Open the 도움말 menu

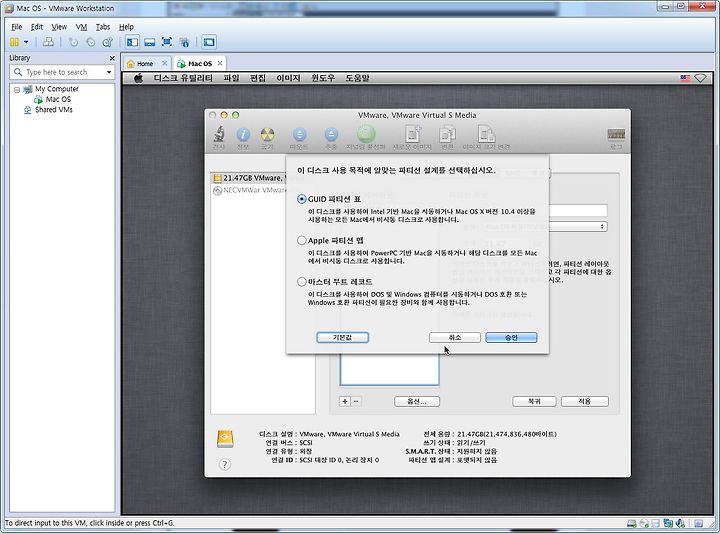point(357,78)
